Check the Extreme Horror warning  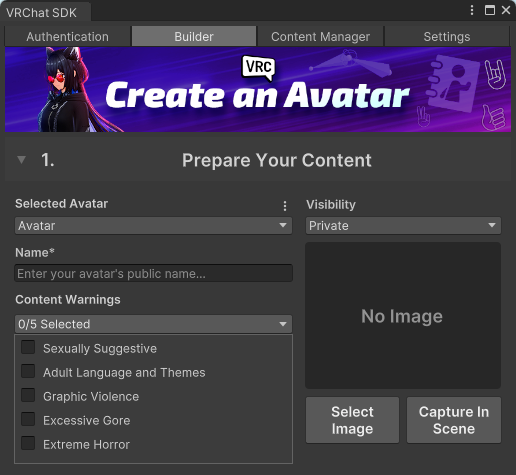(28, 443)
